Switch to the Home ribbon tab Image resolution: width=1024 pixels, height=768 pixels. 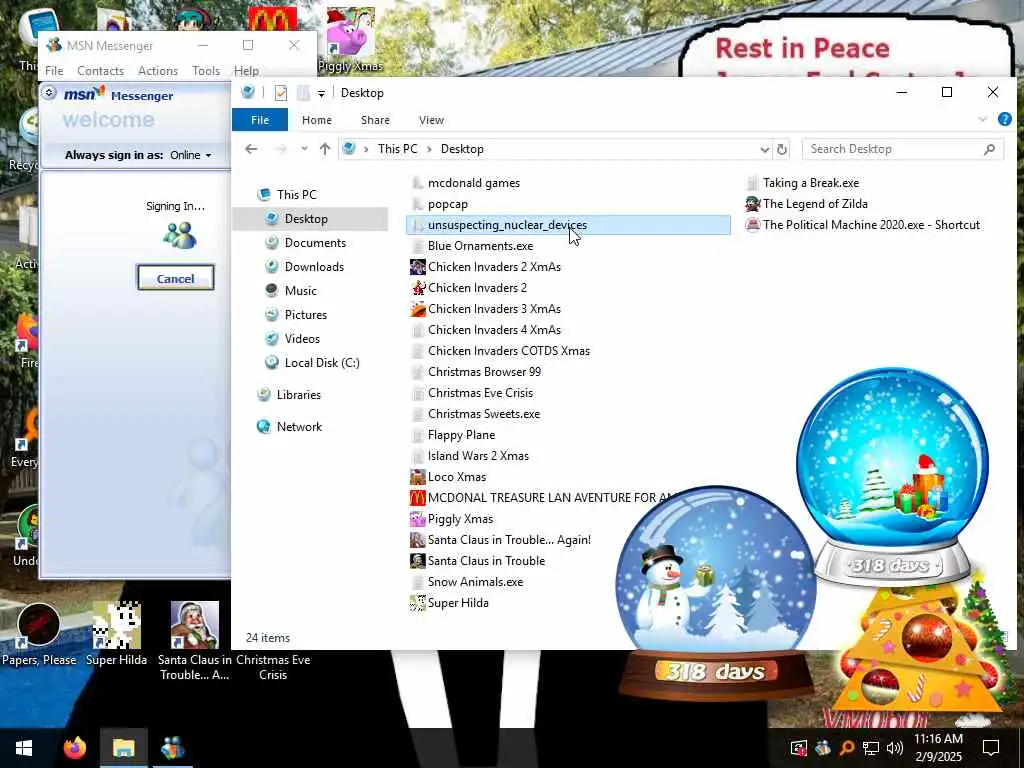click(317, 120)
